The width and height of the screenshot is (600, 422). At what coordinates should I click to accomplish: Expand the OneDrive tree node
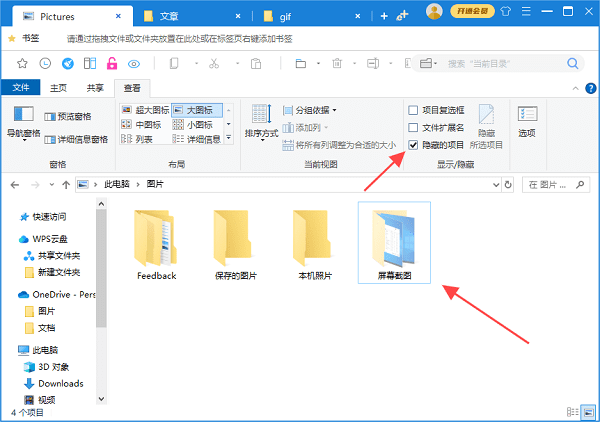tap(12, 295)
